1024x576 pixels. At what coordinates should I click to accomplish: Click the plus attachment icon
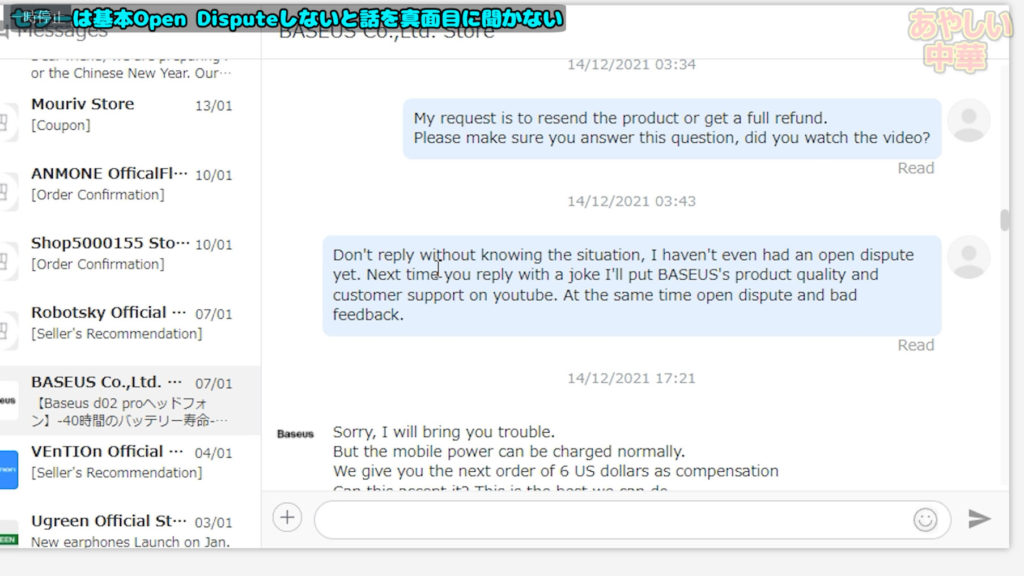(287, 517)
